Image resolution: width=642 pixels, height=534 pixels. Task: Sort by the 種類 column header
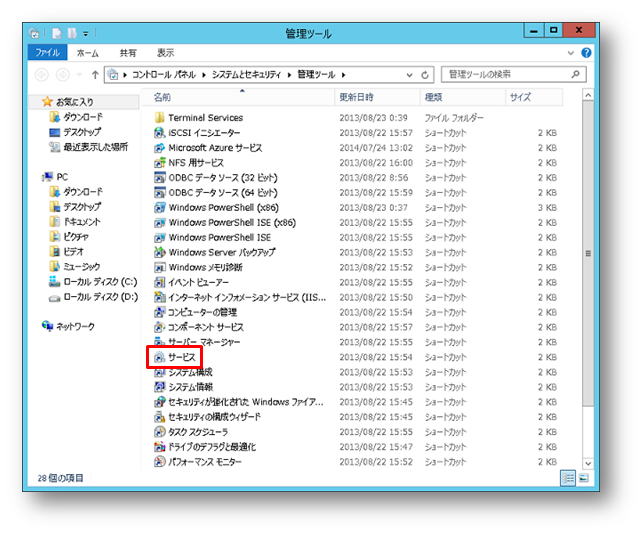pos(463,97)
